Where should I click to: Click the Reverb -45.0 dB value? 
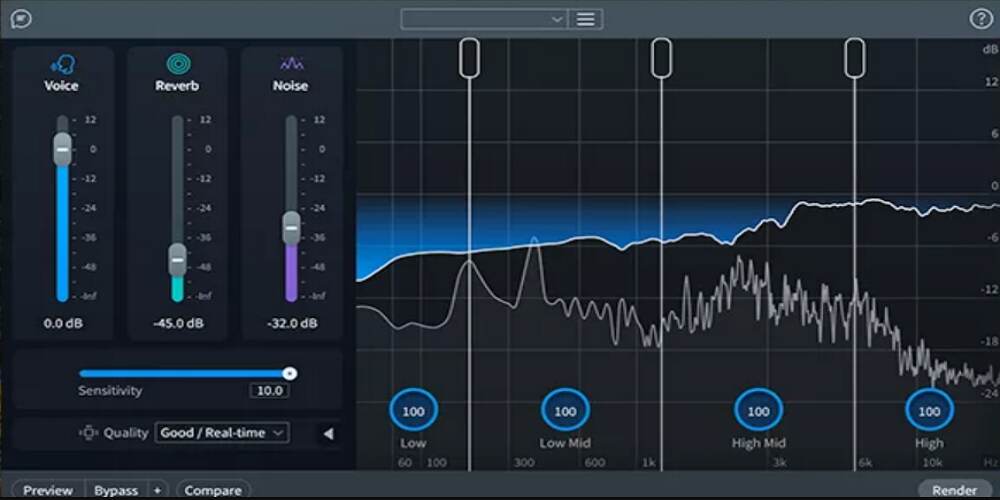(x=178, y=323)
